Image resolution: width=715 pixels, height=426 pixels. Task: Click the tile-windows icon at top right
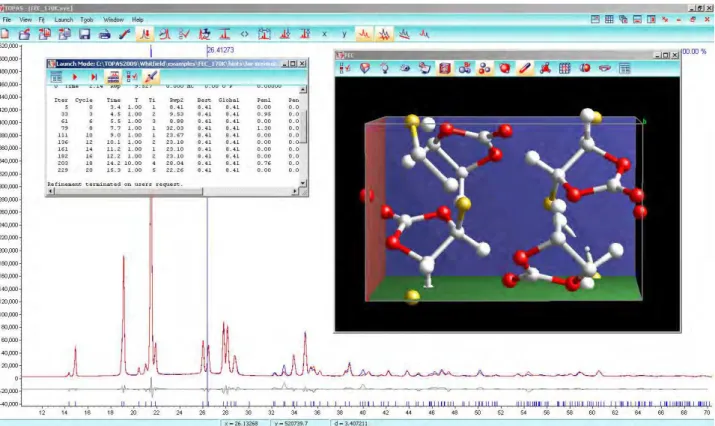tap(595, 20)
